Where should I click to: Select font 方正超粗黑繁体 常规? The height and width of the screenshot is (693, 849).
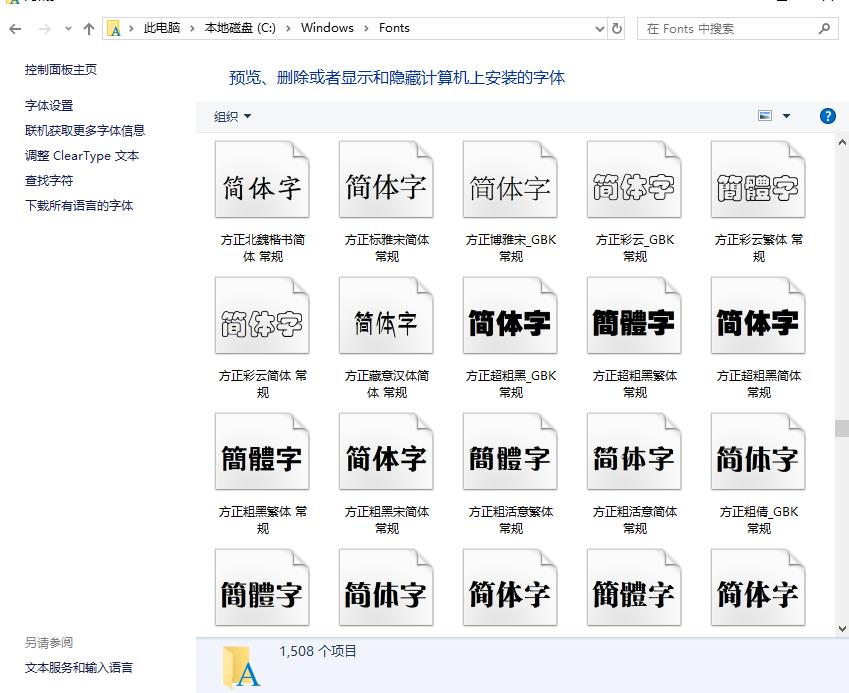(x=635, y=338)
